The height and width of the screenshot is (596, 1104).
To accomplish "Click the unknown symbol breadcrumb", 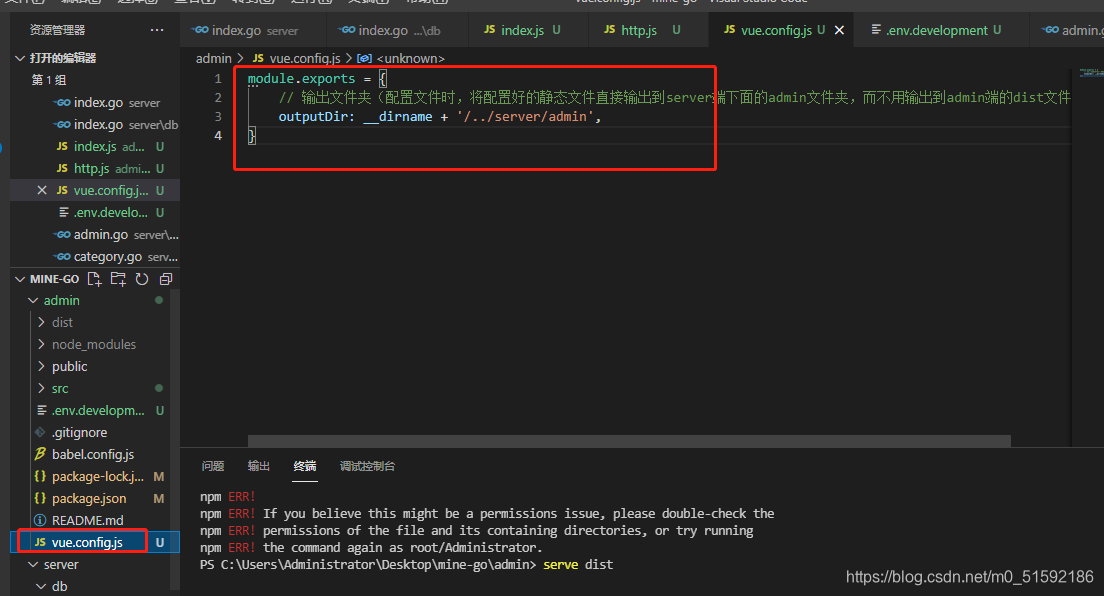I will tap(401, 58).
